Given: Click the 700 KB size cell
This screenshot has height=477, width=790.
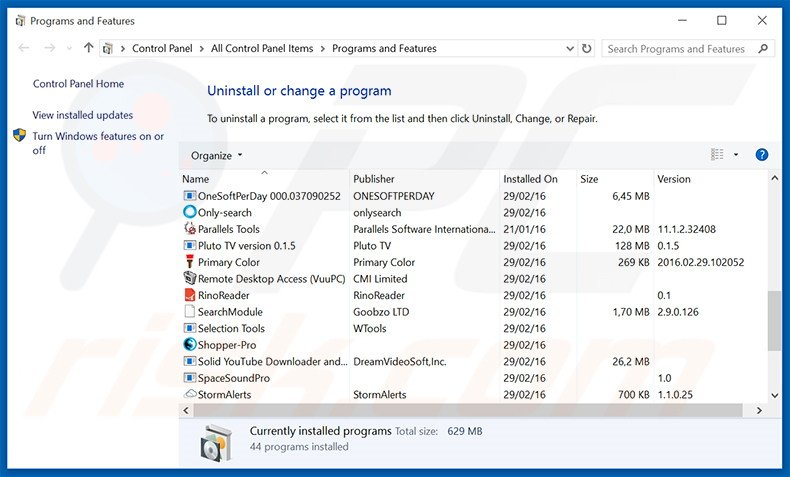Looking at the screenshot, I should point(633,394).
